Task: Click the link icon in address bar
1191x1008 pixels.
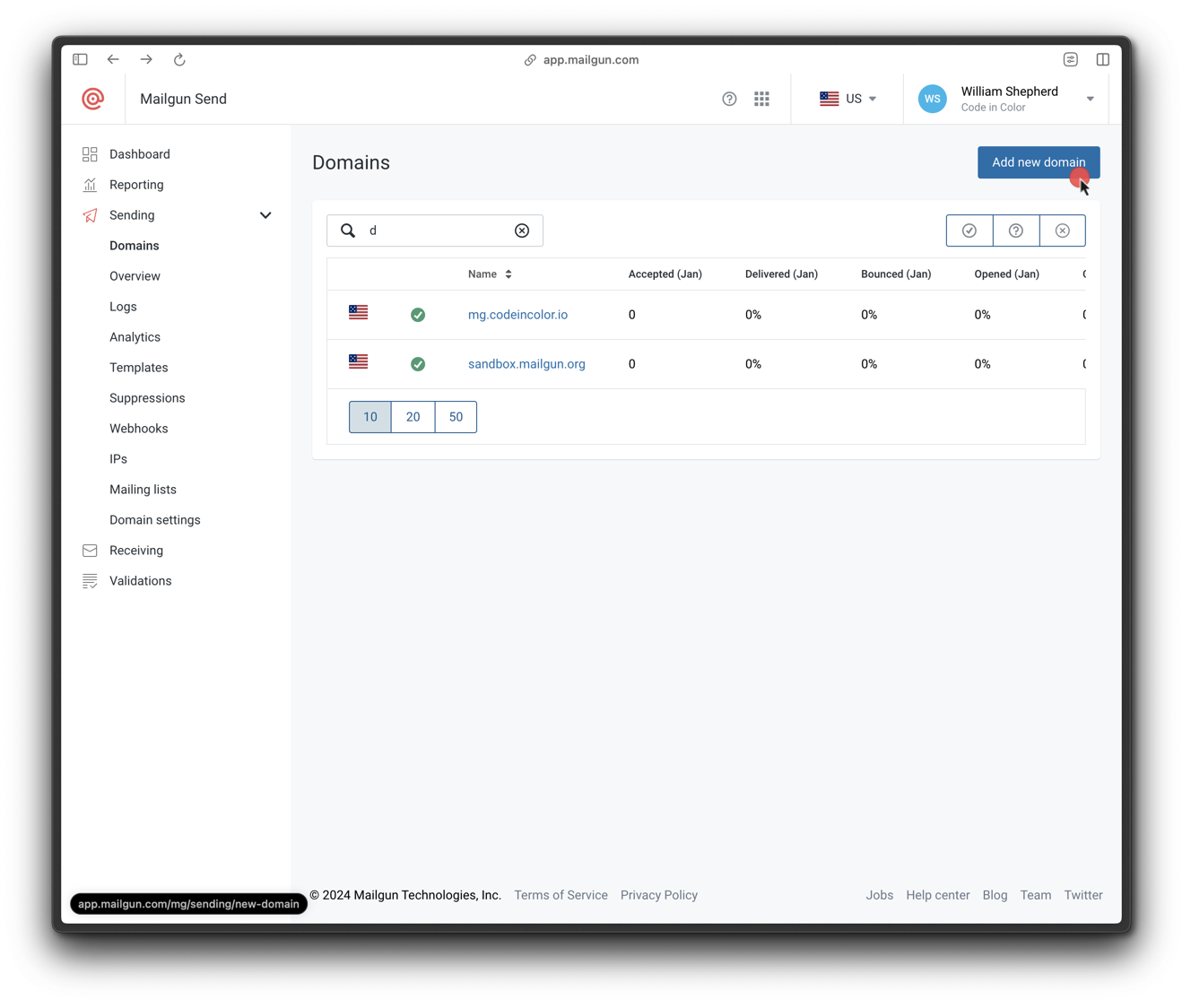Action: click(x=530, y=60)
